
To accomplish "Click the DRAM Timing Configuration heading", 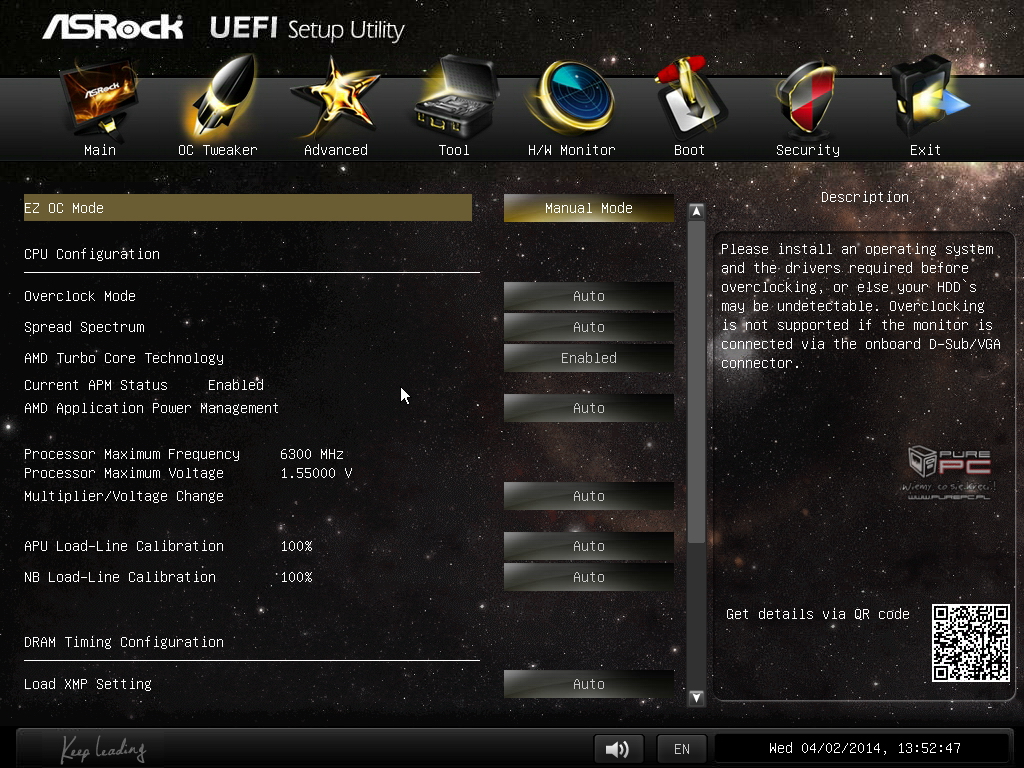I will tap(124, 643).
